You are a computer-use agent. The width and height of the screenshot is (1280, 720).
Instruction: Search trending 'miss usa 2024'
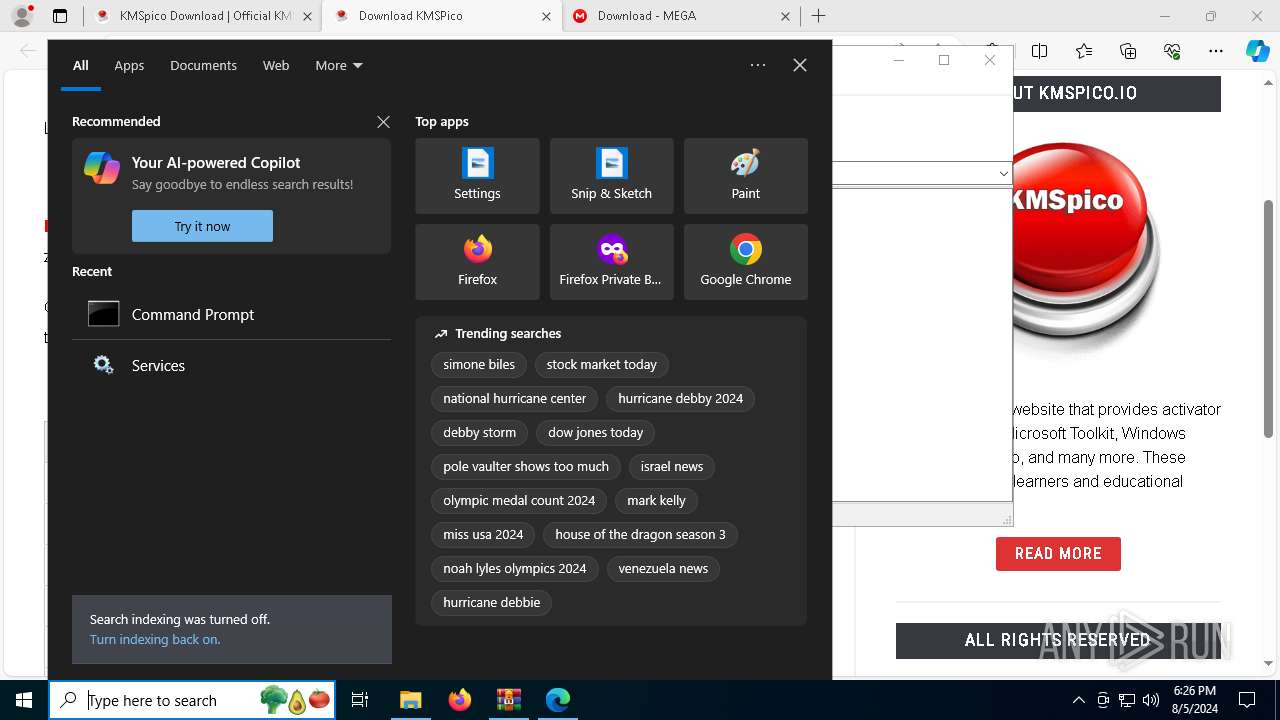[483, 535]
